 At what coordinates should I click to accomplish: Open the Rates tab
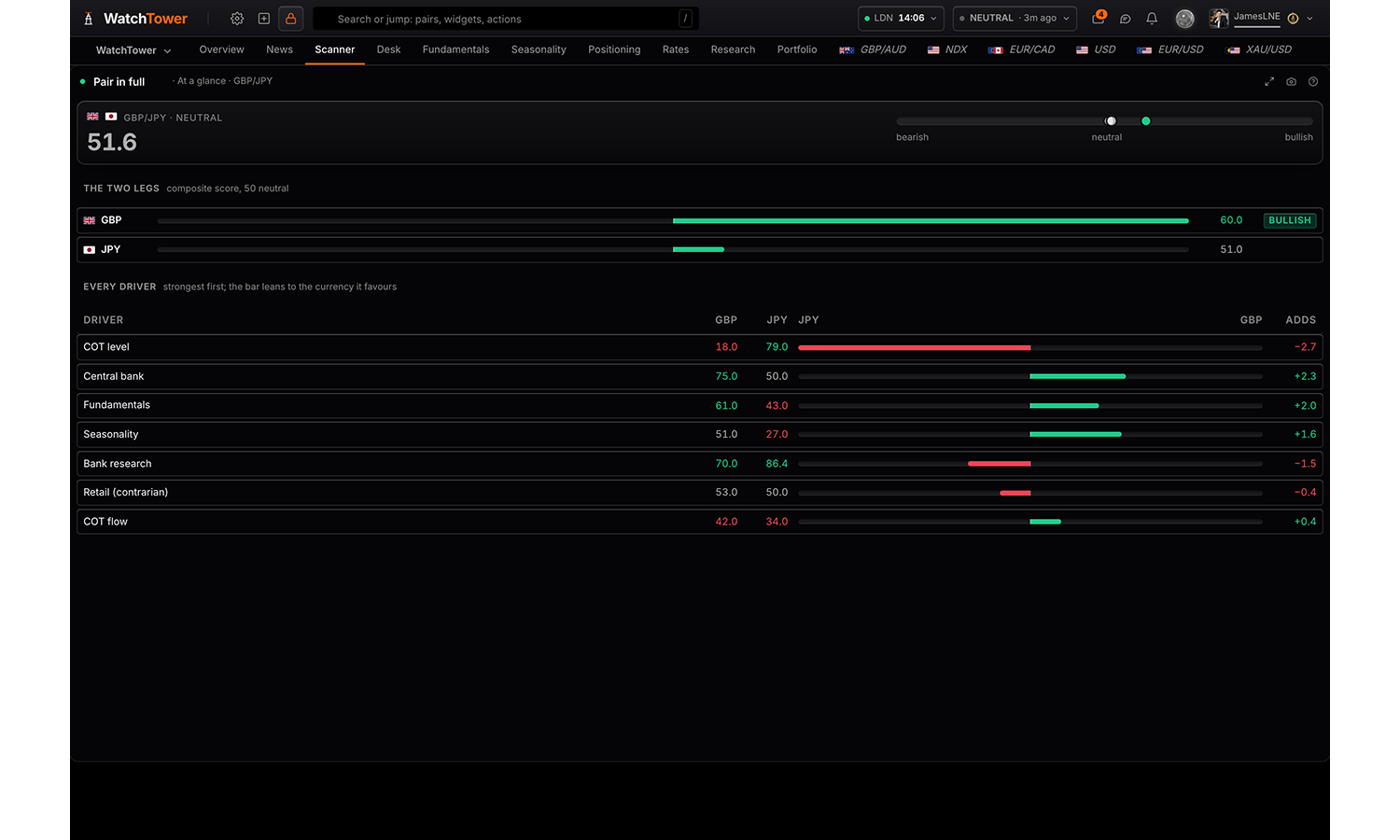(x=676, y=49)
